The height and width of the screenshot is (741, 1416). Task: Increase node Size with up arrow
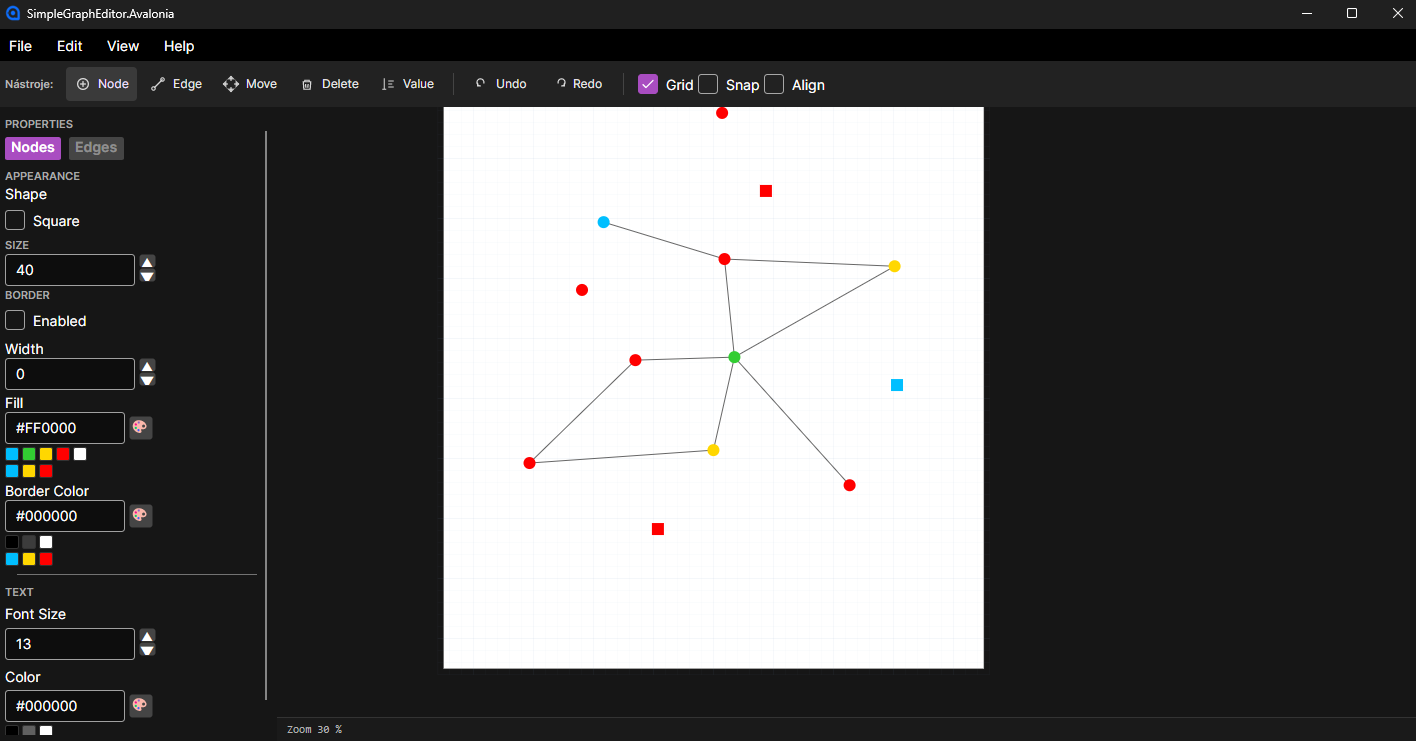click(147, 263)
